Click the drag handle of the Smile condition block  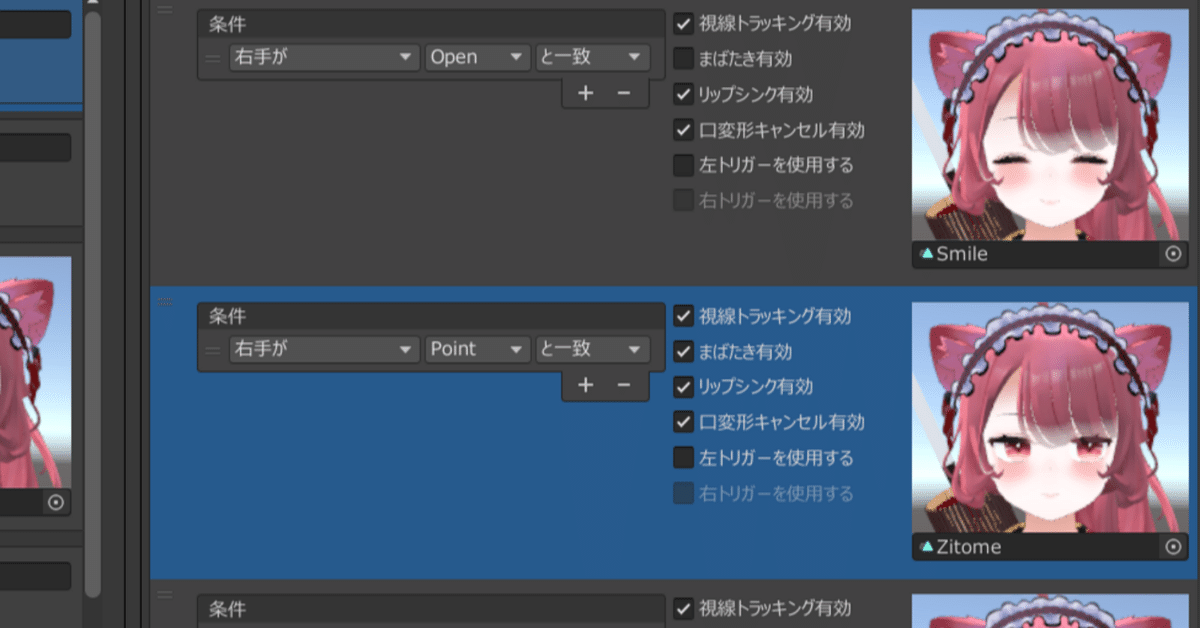(x=166, y=8)
